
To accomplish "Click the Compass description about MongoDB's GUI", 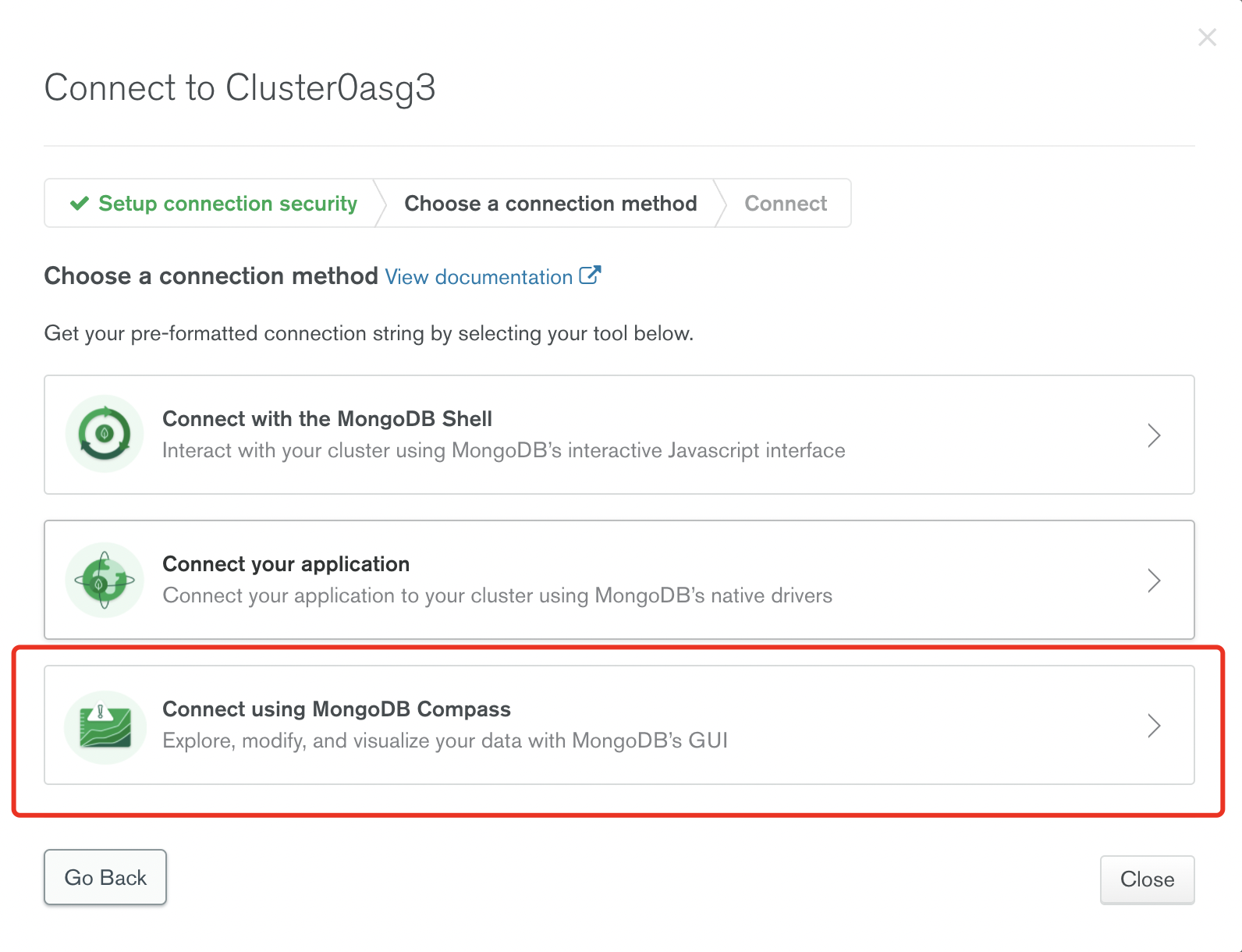I will pos(445,741).
